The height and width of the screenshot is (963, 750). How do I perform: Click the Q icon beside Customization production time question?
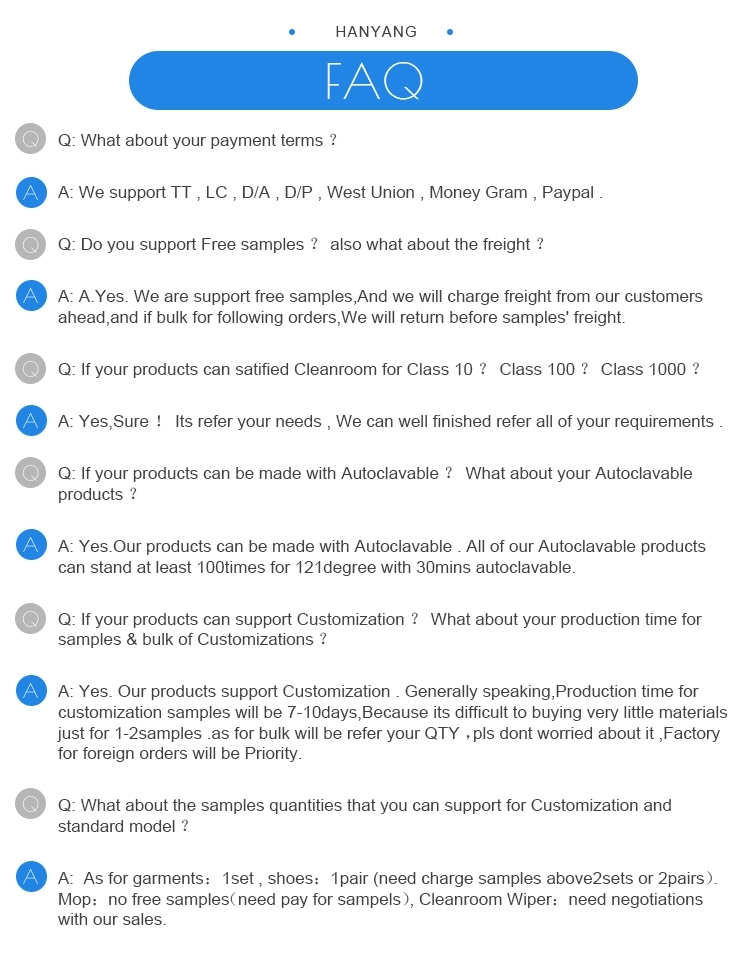(31, 618)
